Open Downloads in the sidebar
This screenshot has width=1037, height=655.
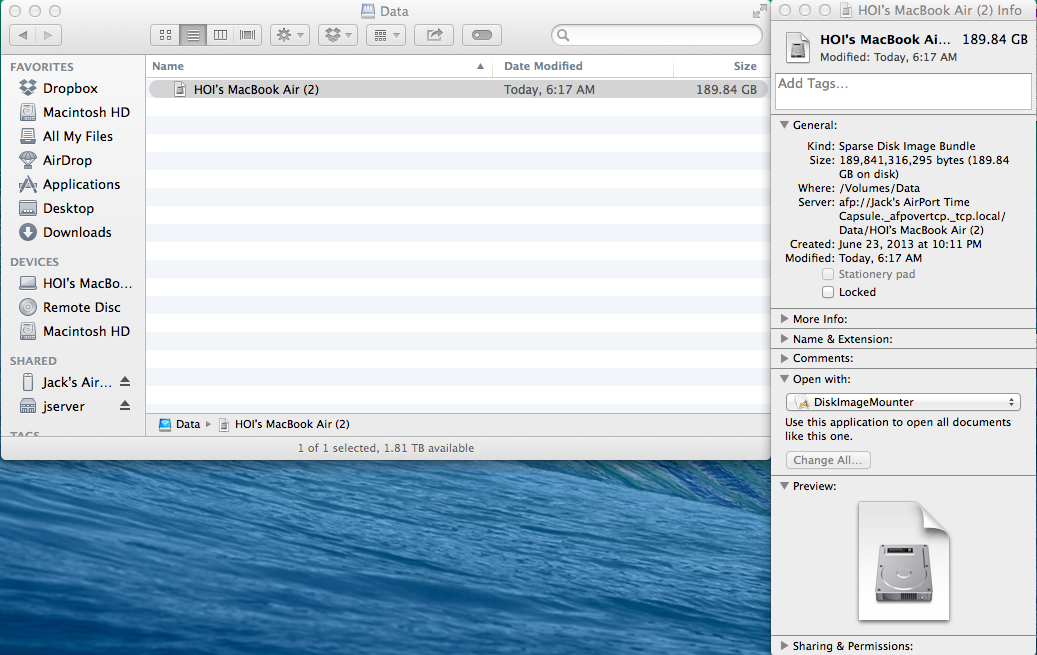tap(77, 232)
